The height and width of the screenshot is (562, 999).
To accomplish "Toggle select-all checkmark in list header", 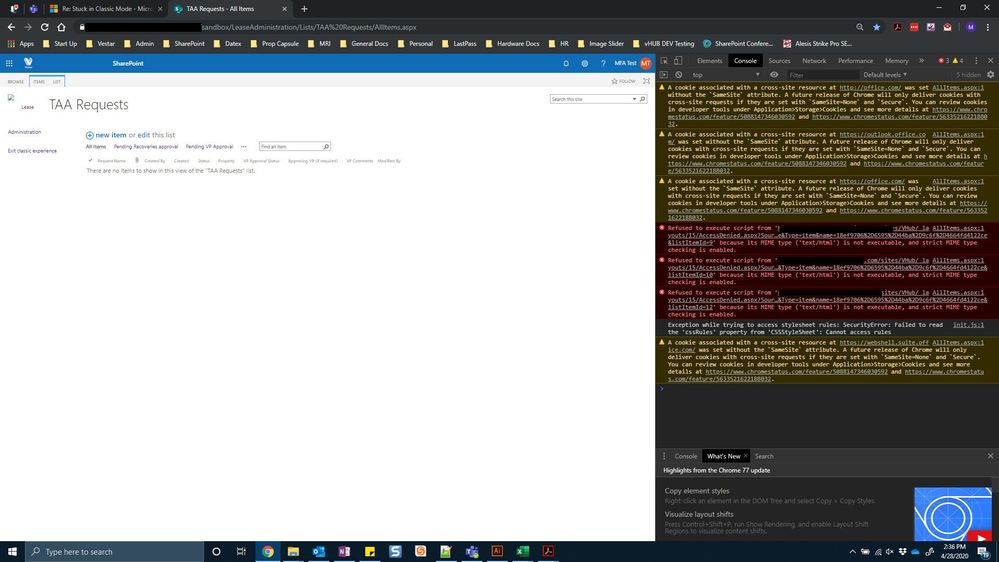I will point(90,161).
